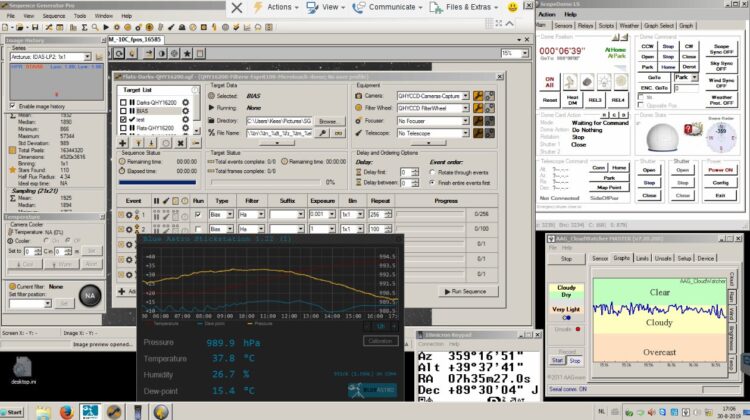Click the wrench icon next to Camera
Image resolution: width=750 pixels, height=420 pixels.
[x=478, y=96]
